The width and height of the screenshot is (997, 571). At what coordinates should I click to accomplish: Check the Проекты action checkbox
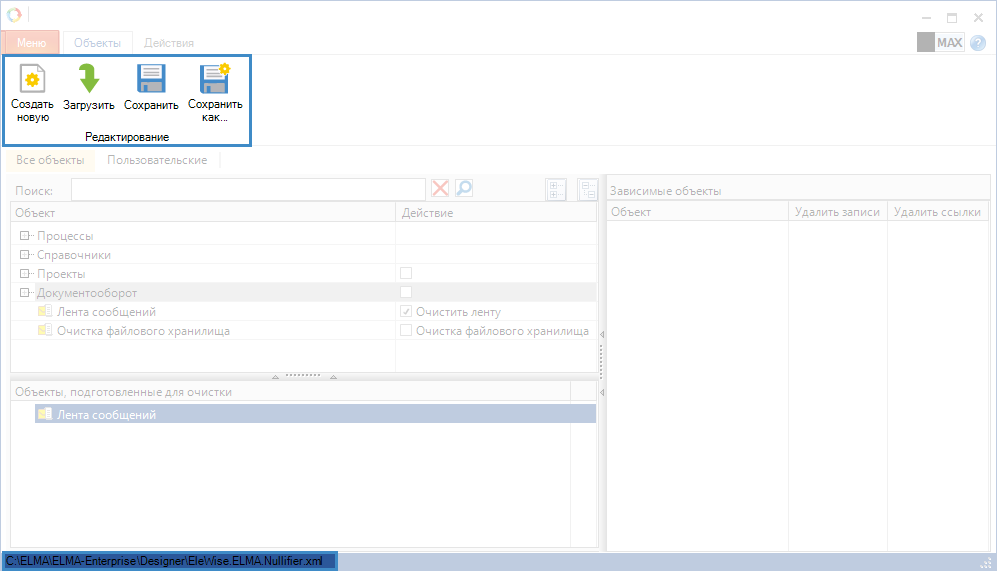[406, 273]
